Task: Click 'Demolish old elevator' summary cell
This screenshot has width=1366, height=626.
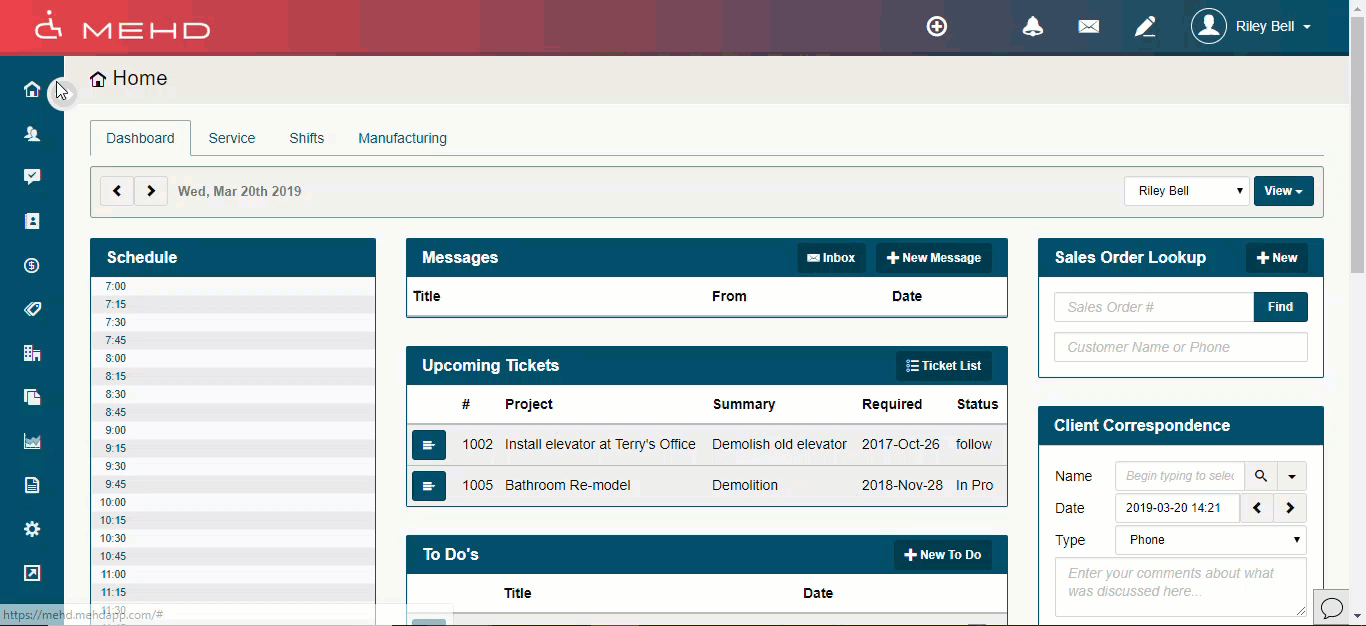Action: [779, 445]
